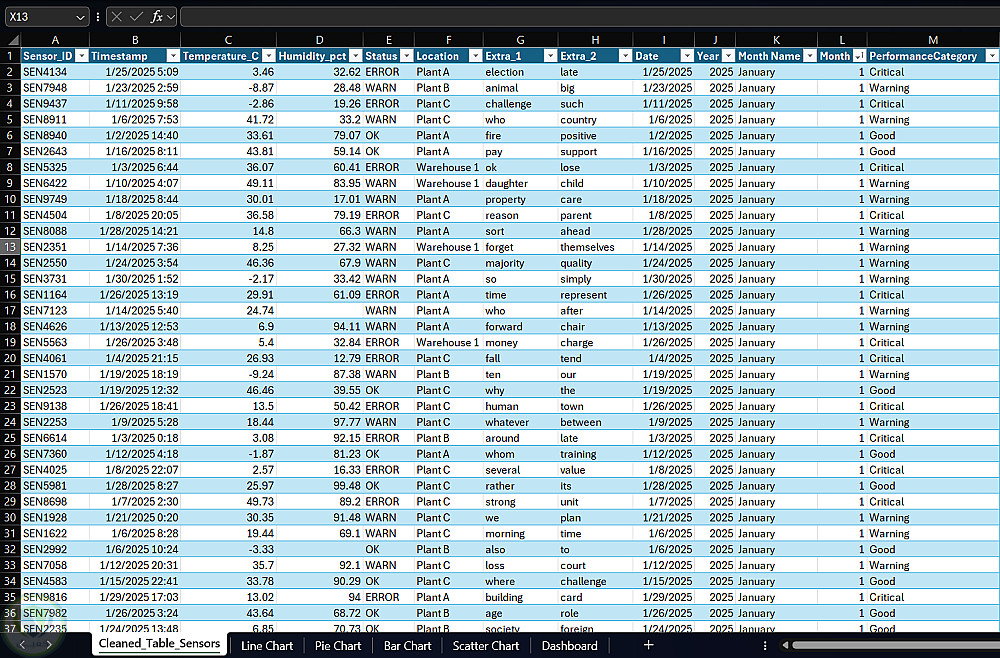
Task: Select humidity value 79.07
Action: tap(320, 136)
